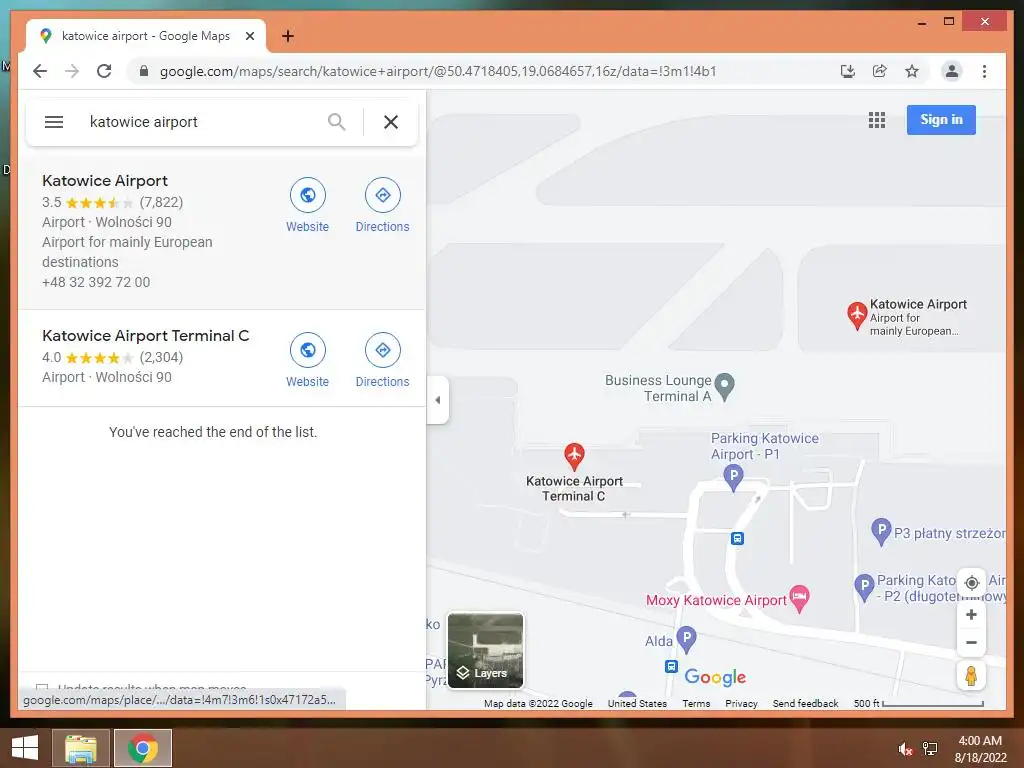
Task: Click bus stop icon below Alda
Action: click(x=671, y=666)
